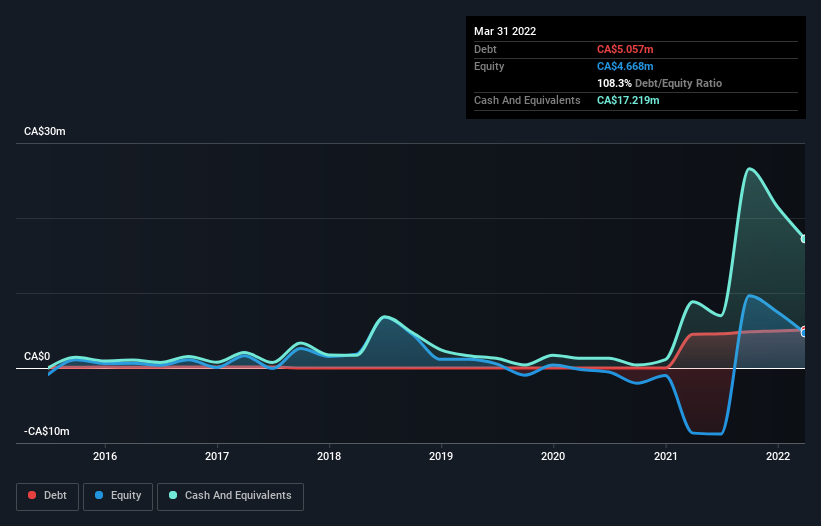This screenshot has height=526, width=821.
Task: Click the Mar 31 2022 tooltip date
Action: click(505, 31)
